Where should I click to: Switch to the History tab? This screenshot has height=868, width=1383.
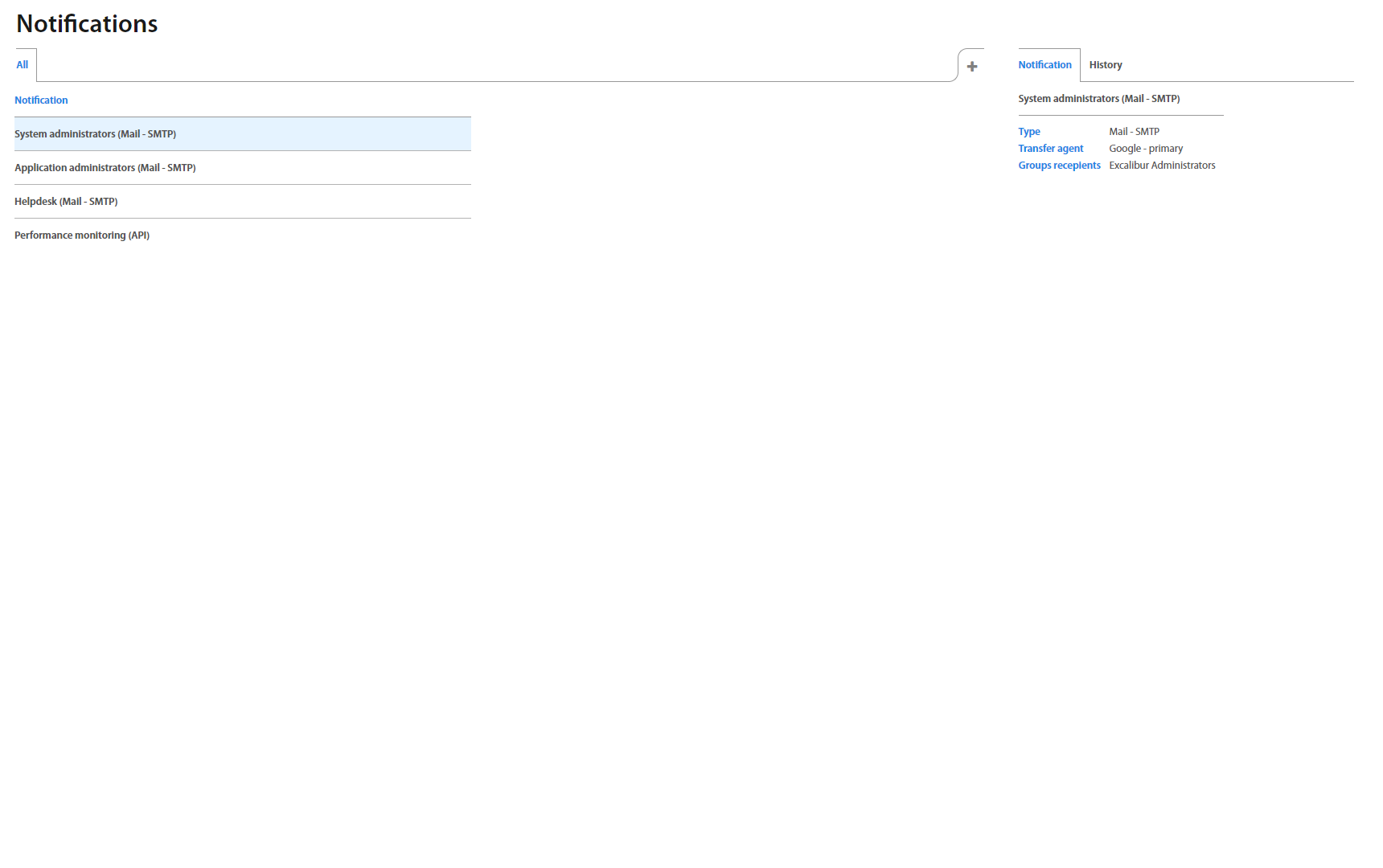pyautogui.click(x=1105, y=65)
